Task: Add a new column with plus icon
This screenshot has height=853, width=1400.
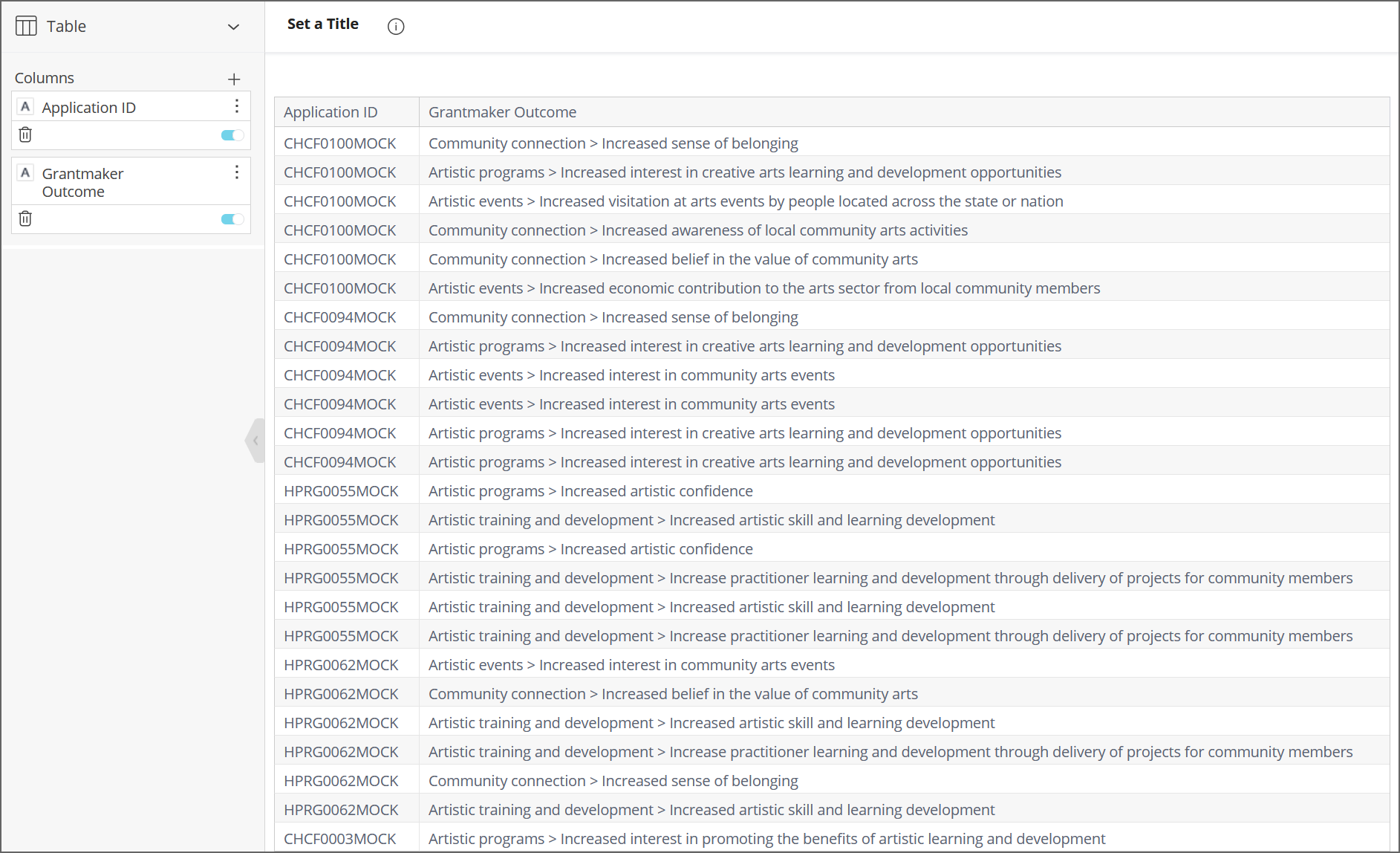Action: [234, 79]
